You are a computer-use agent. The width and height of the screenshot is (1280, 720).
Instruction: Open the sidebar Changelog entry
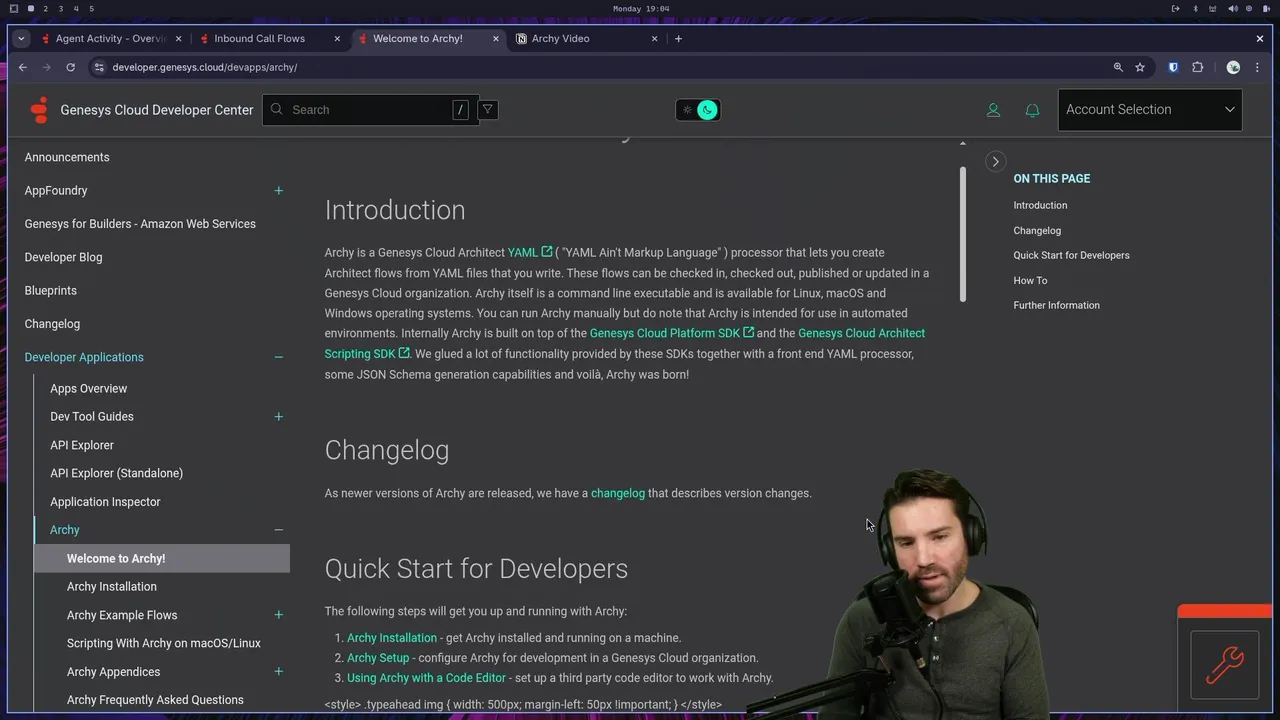pos(52,324)
